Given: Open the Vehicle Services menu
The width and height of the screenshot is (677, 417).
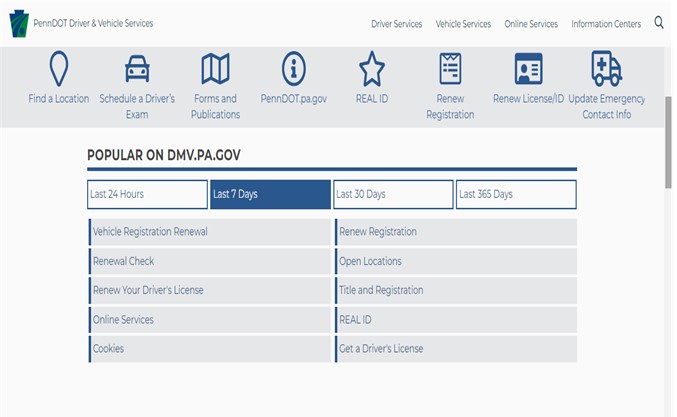Looking at the screenshot, I should point(463,24).
